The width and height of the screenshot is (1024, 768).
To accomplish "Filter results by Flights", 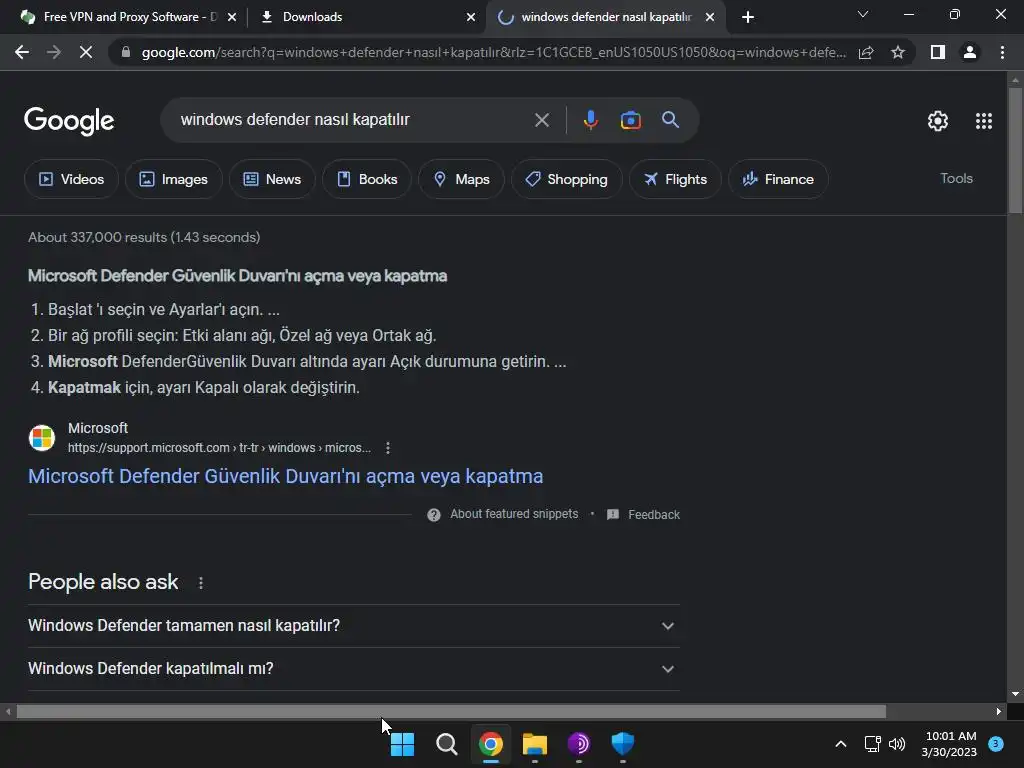I will (675, 179).
